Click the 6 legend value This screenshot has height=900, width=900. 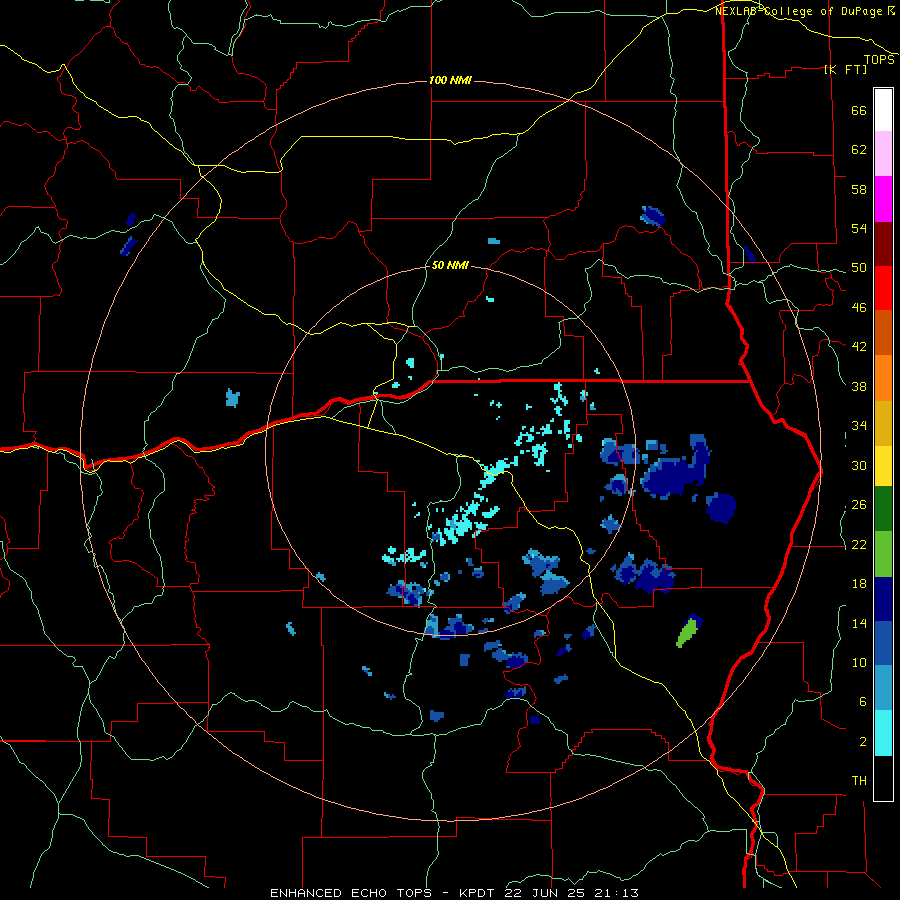pos(863,702)
